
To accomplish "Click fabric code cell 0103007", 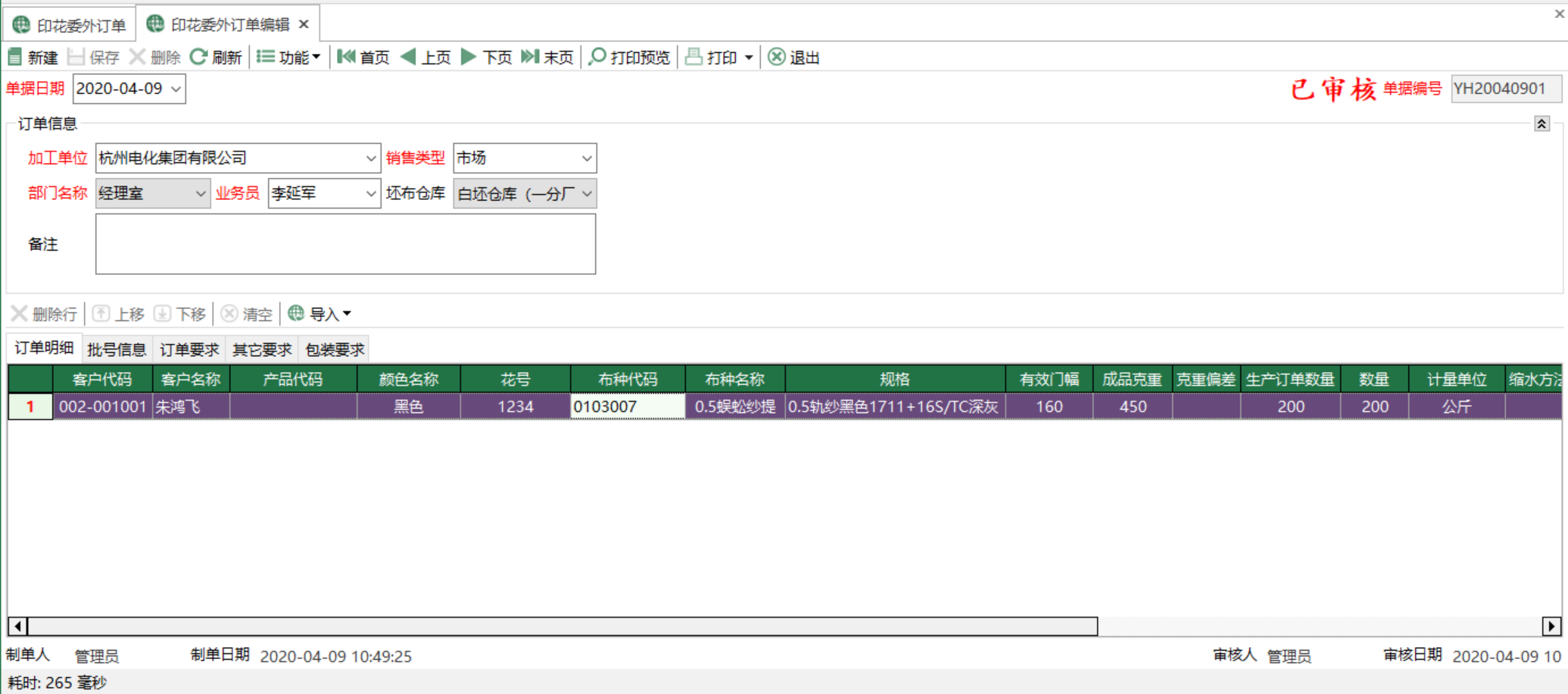I will click(x=628, y=407).
